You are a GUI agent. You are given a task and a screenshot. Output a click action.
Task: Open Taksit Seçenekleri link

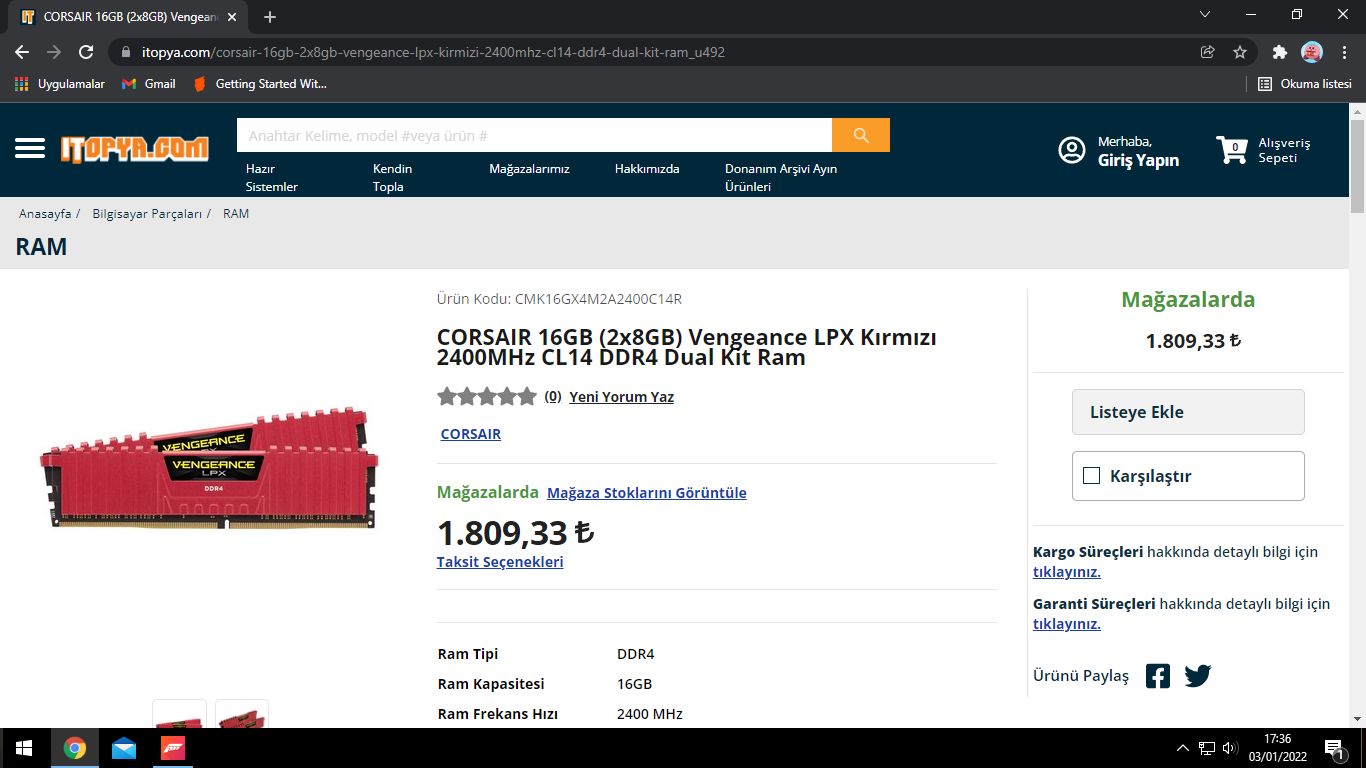click(500, 562)
